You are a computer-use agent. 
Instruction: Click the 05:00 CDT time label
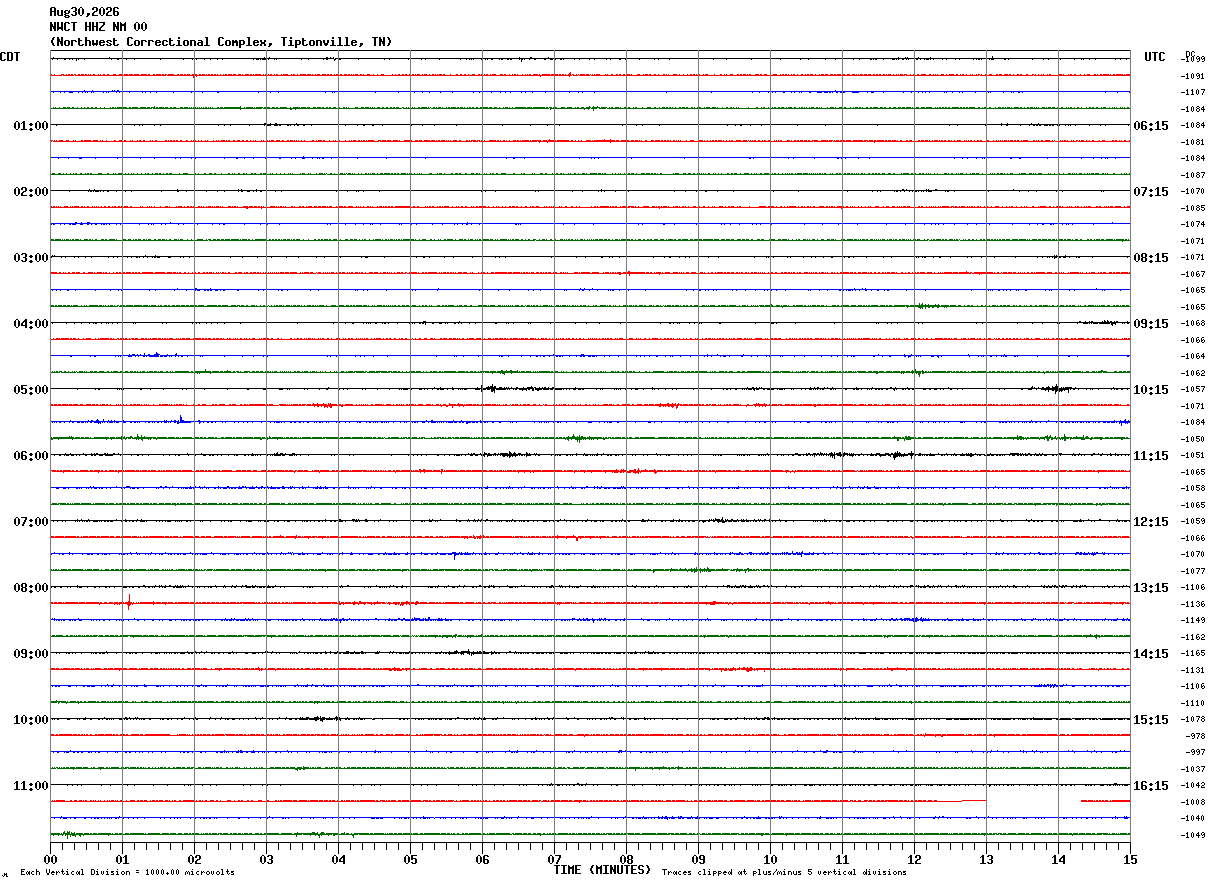point(31,390)
